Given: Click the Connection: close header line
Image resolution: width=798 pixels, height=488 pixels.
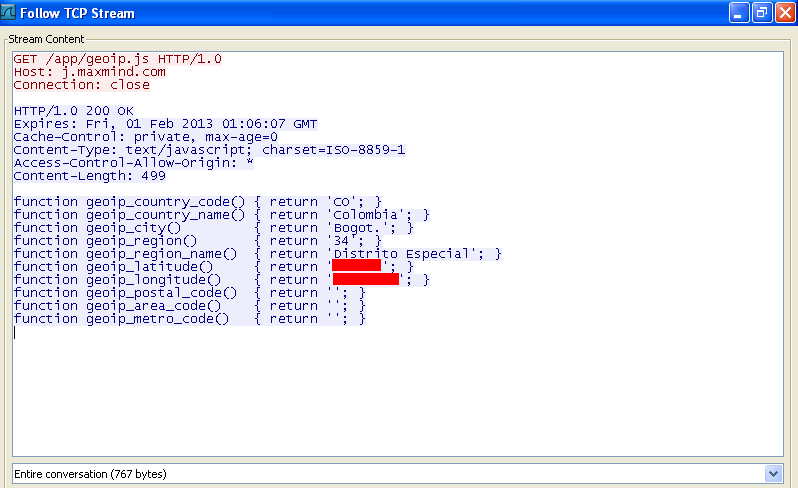Looking at the screenshot, I should pyautogui.click(x=81, y=85).
